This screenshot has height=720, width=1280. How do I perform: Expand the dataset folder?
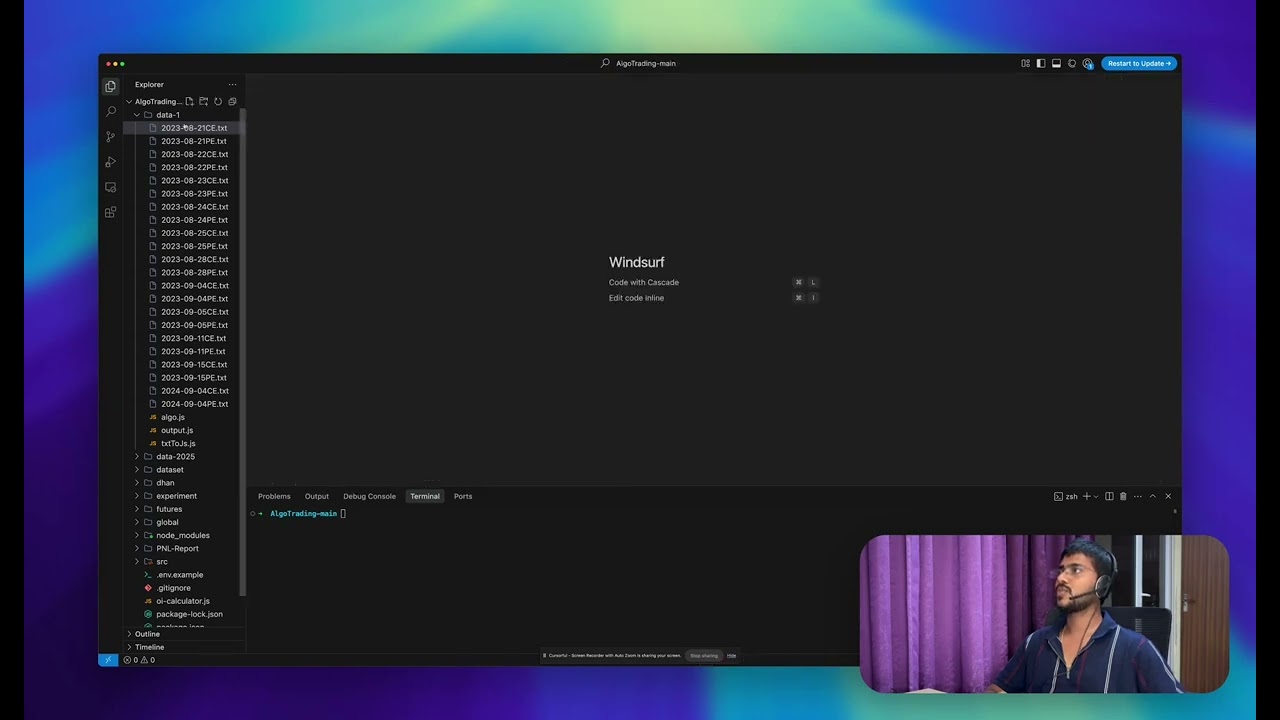coord(137,470)
